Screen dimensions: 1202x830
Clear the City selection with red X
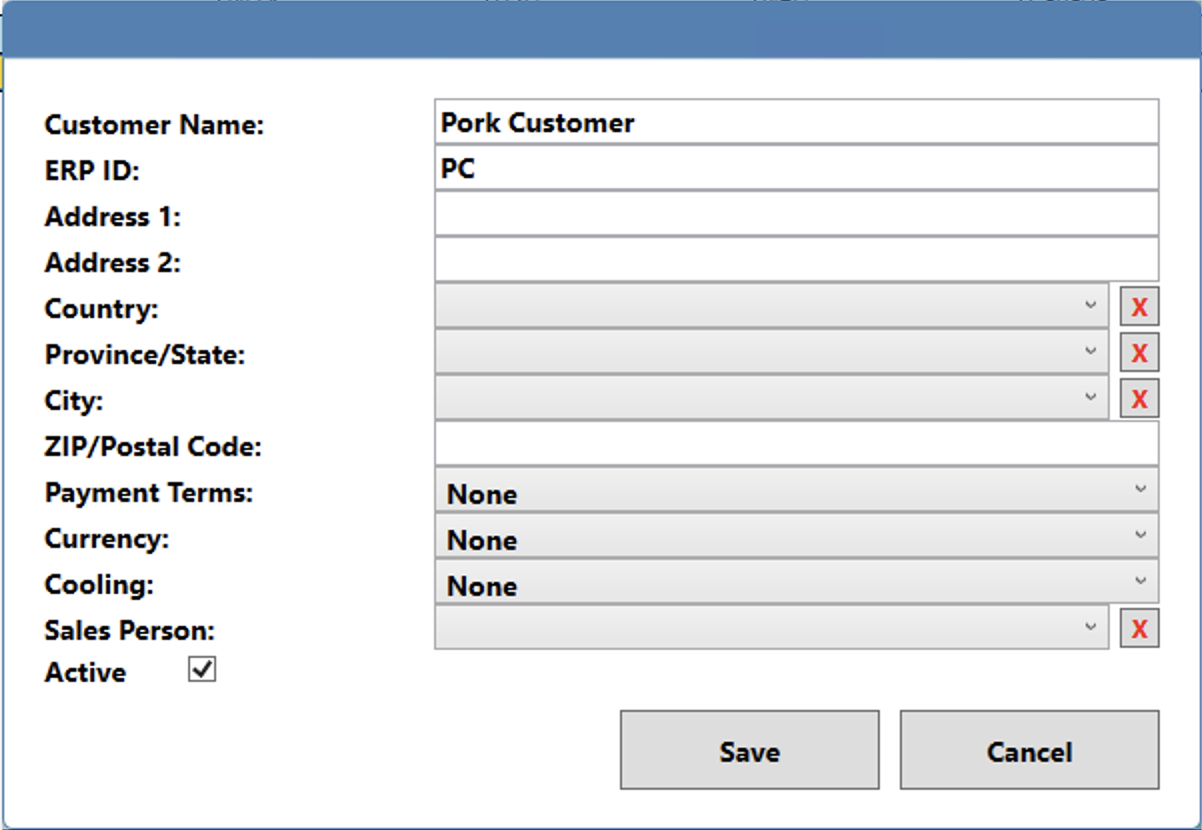(1139, 399)
